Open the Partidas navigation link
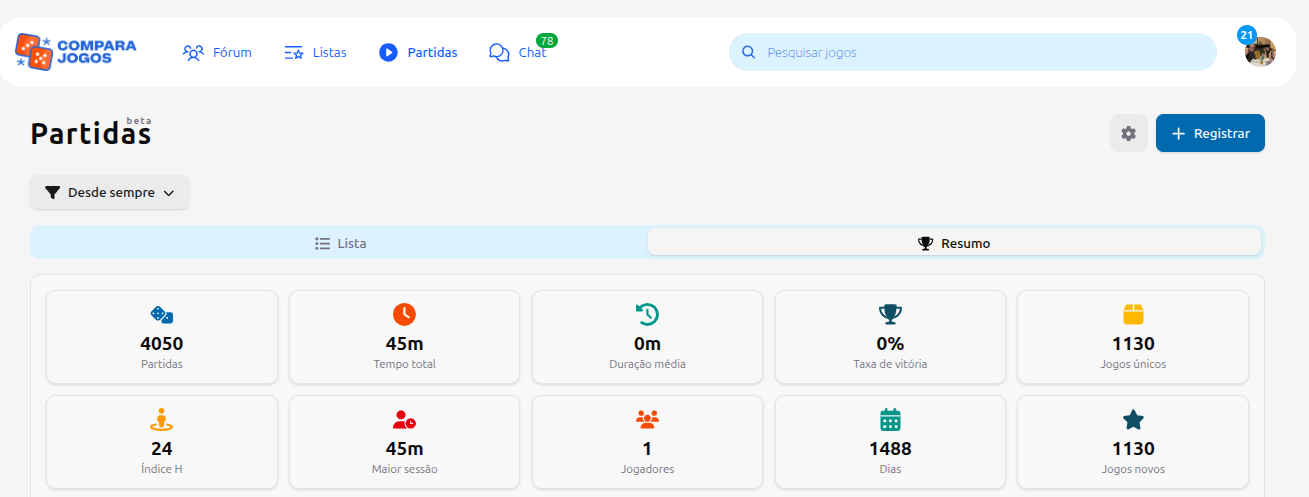The width and height of the screenshot is (1309, 497). (418, 52)
